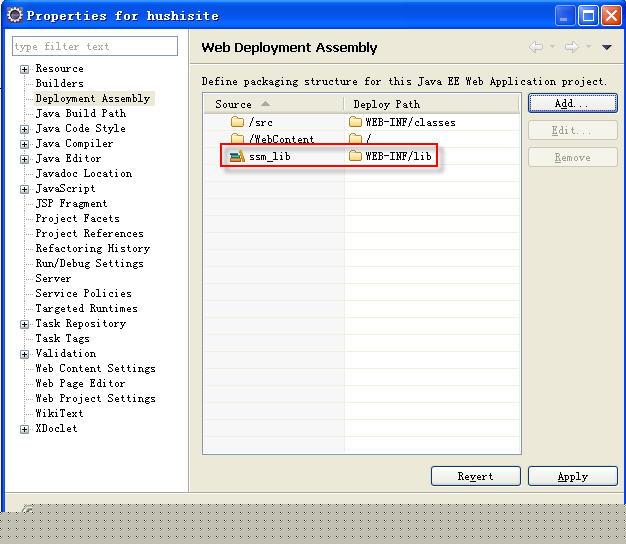The width and height of the screenshot is (626, 544).
Task: Select Task Repository label
Action: click(81, 323)
